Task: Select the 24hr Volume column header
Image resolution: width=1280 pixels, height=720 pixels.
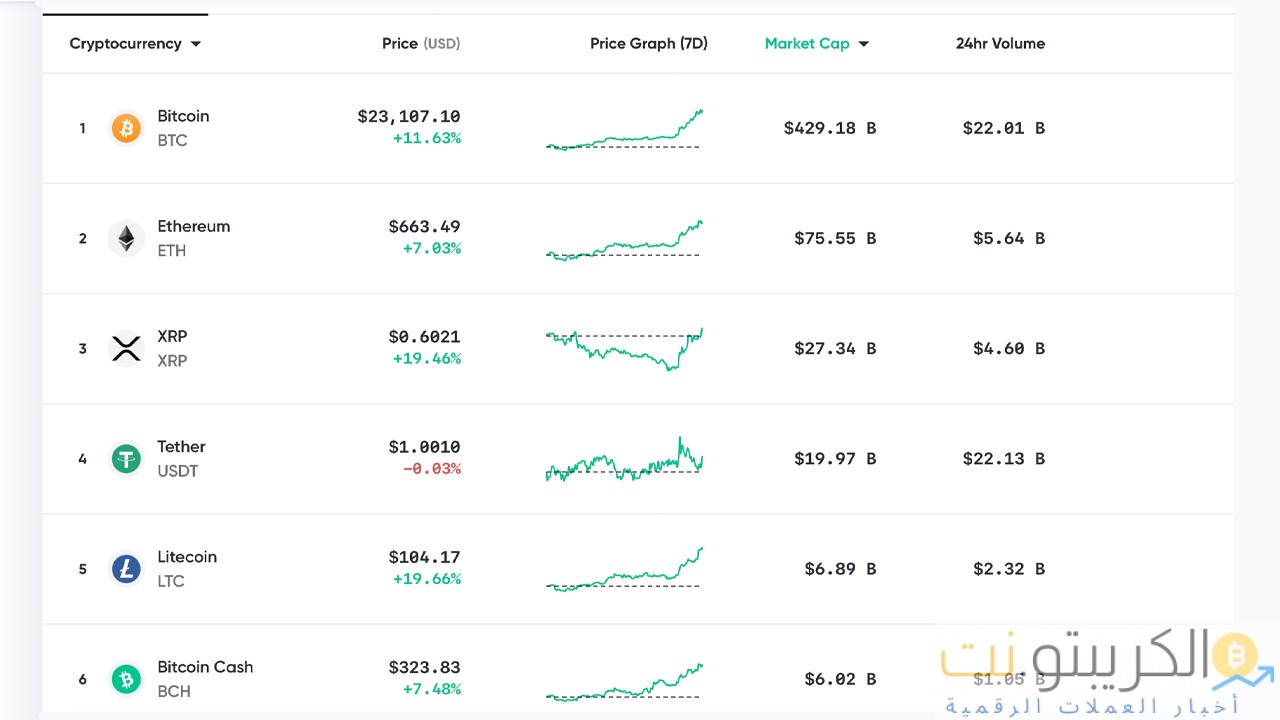Action: click(x=1000, y=43)
